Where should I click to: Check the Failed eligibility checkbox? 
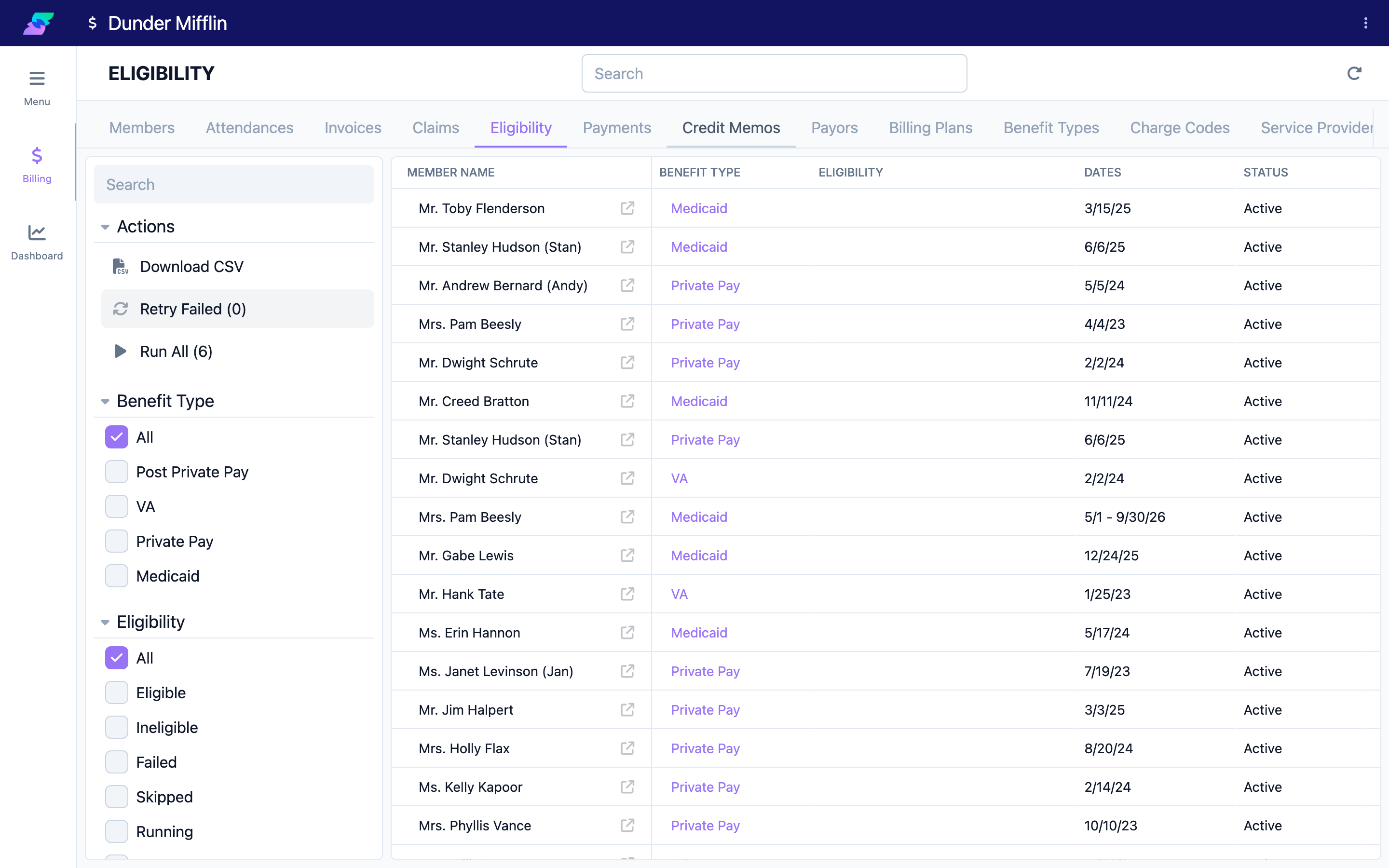(117, 762)
